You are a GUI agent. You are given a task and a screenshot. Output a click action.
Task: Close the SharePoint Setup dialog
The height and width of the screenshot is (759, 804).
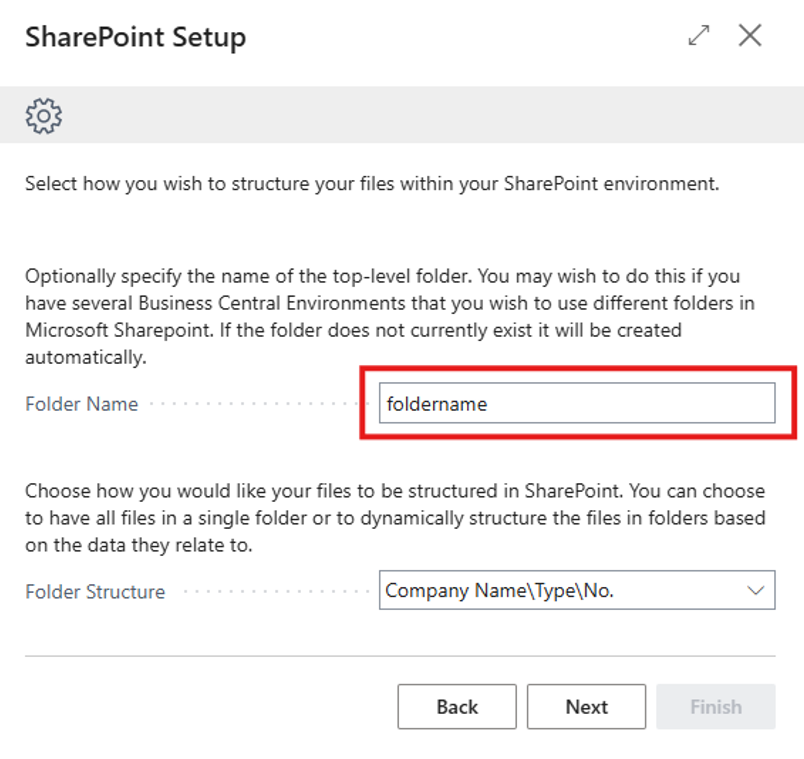[x=750, y=36]
